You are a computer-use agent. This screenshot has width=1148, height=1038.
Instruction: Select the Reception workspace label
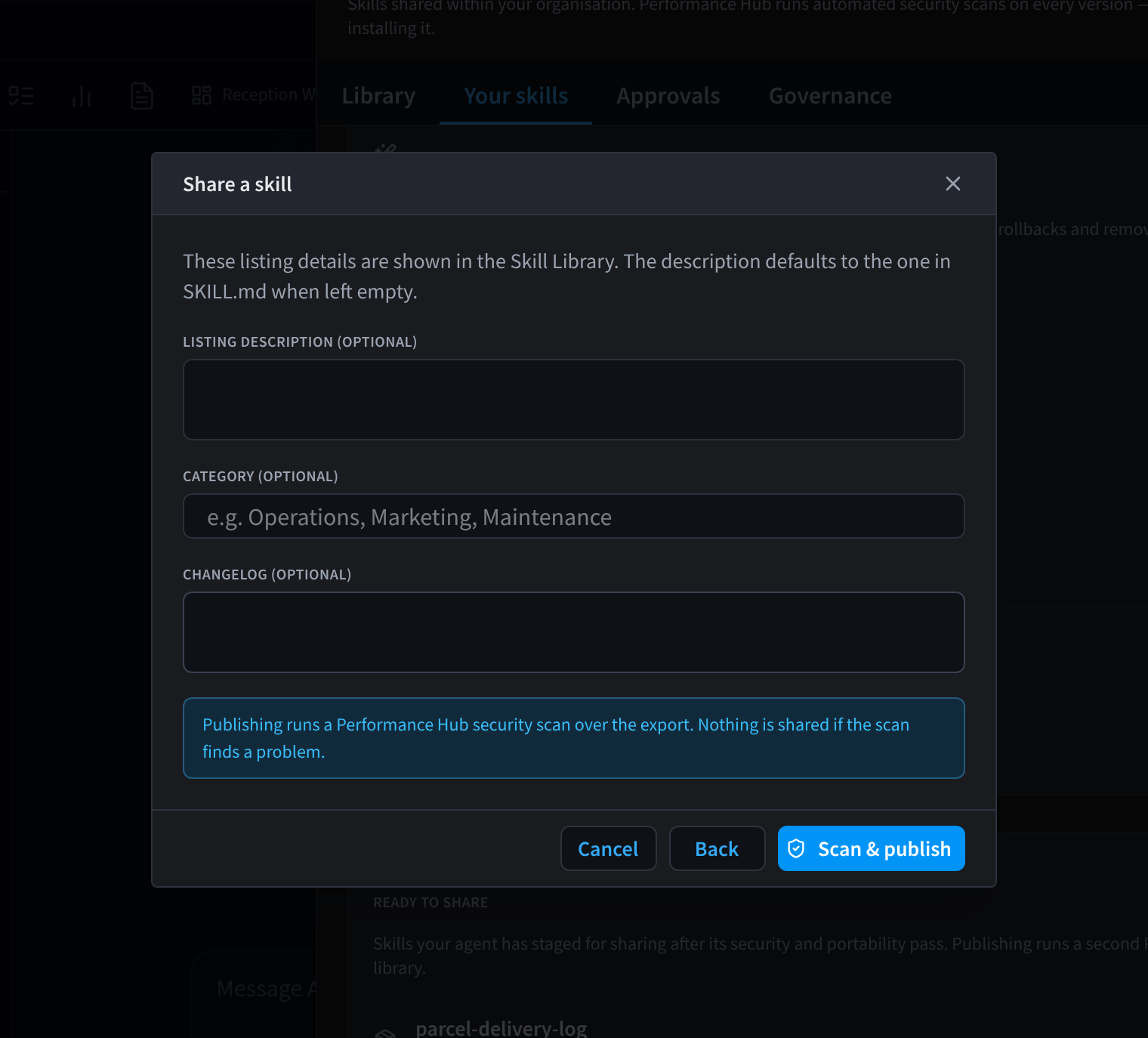(x=268, y=95)
